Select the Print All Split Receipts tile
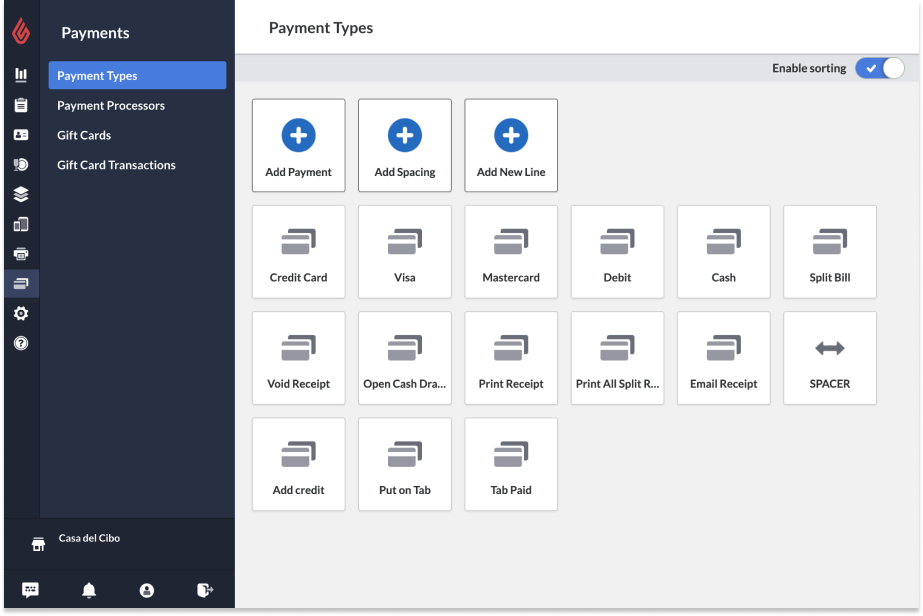923x616 pixels. tap(617, 358)
